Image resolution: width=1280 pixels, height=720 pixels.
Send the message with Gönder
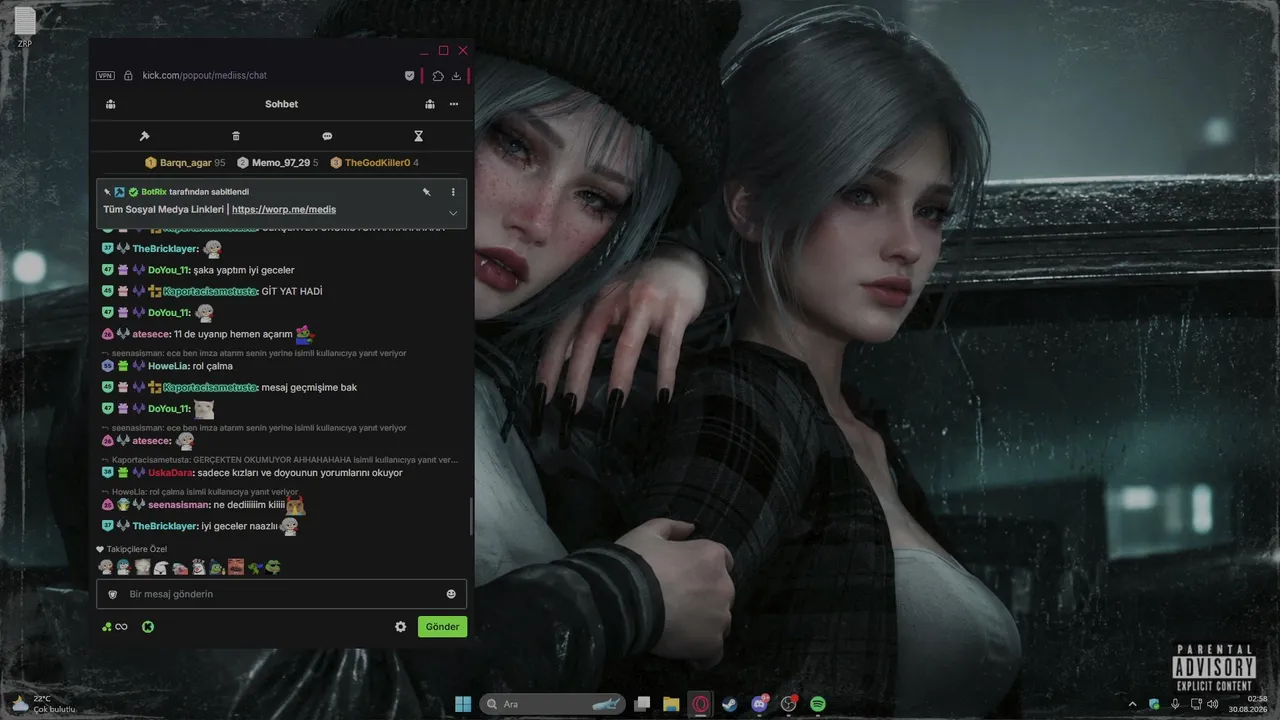coord(442,627)
